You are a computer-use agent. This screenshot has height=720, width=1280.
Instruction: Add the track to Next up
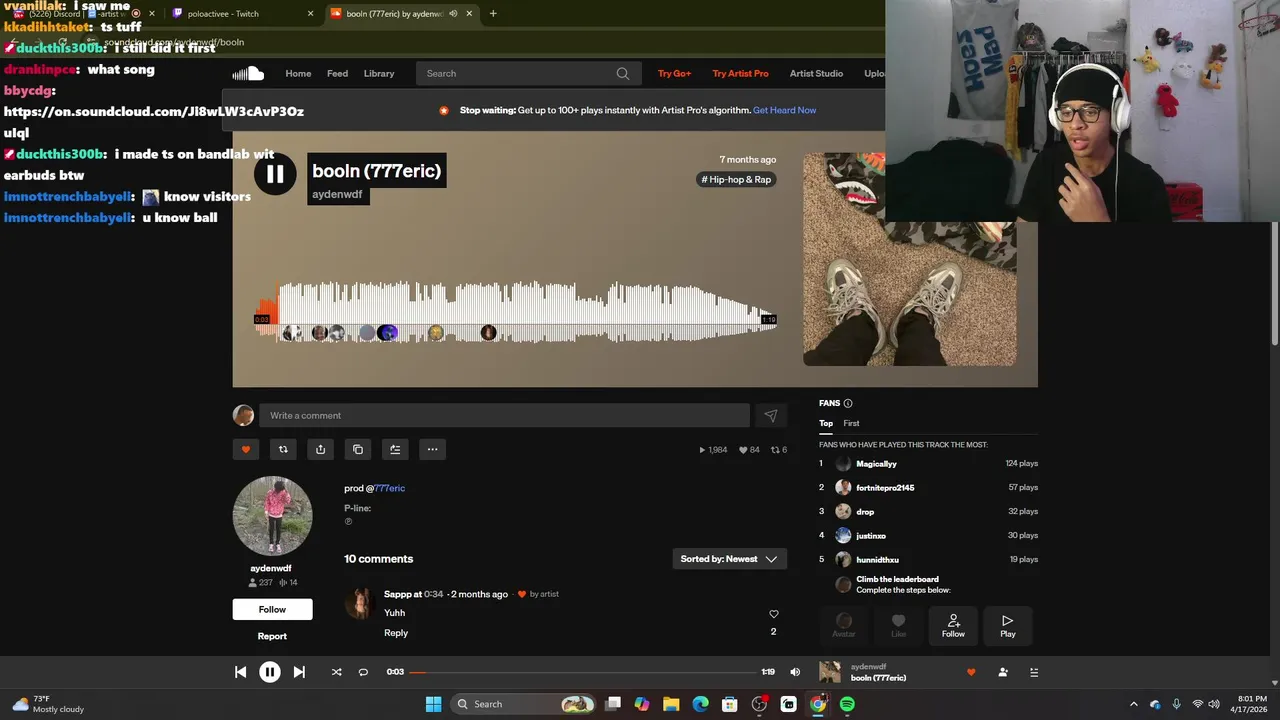(x=395, y=449)
